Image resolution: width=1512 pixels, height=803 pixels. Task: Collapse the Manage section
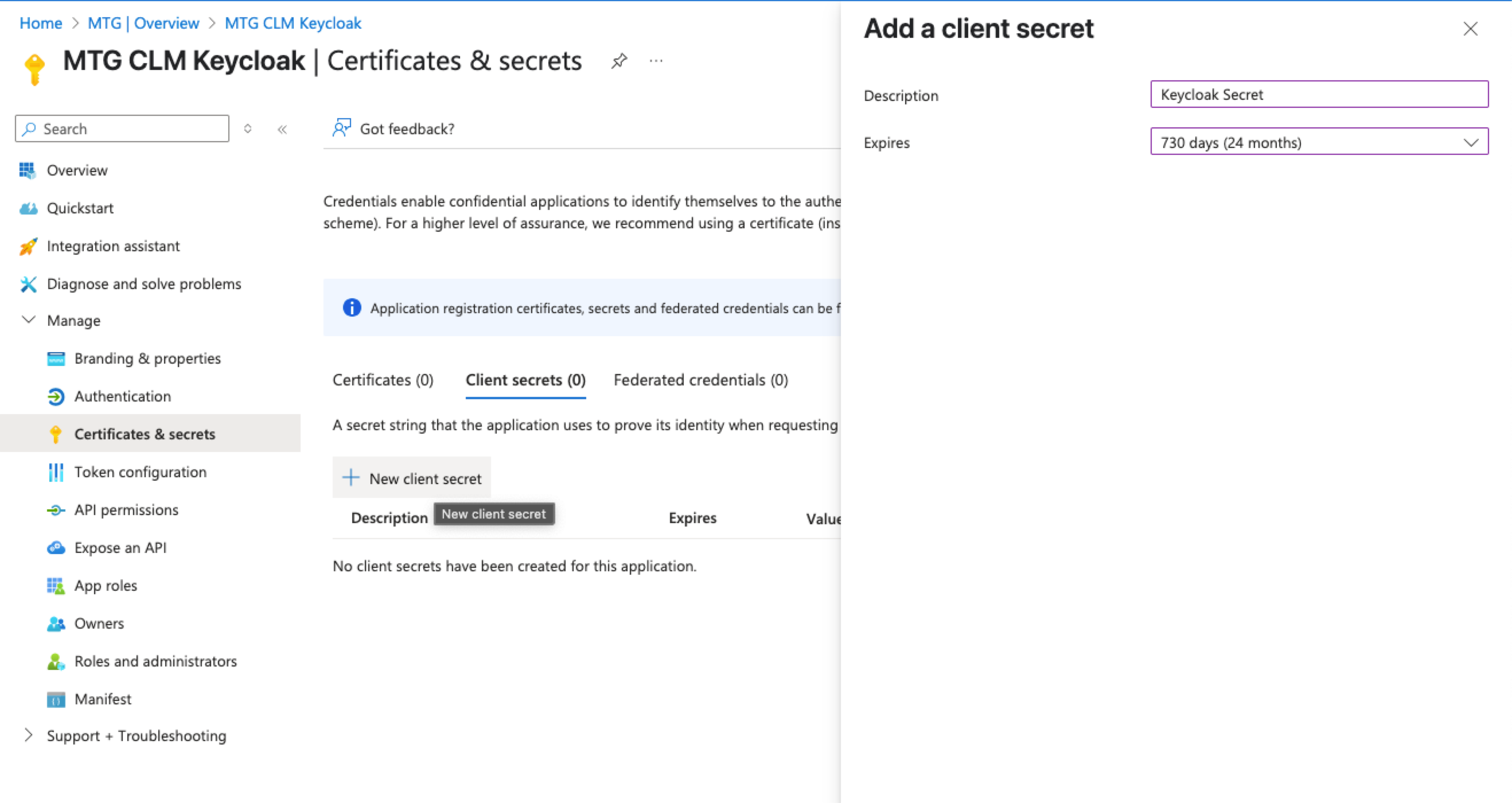pyautogui.click(x=28, y=320)
